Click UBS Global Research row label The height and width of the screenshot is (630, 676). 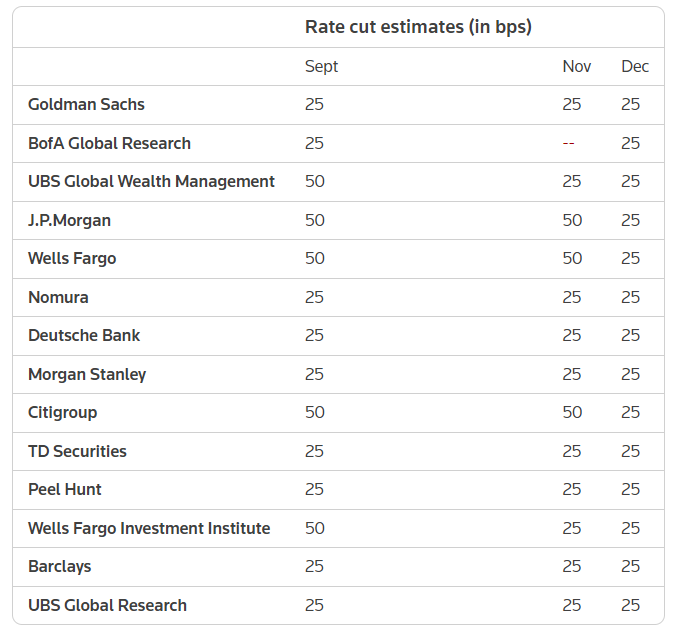pos(107,605)
